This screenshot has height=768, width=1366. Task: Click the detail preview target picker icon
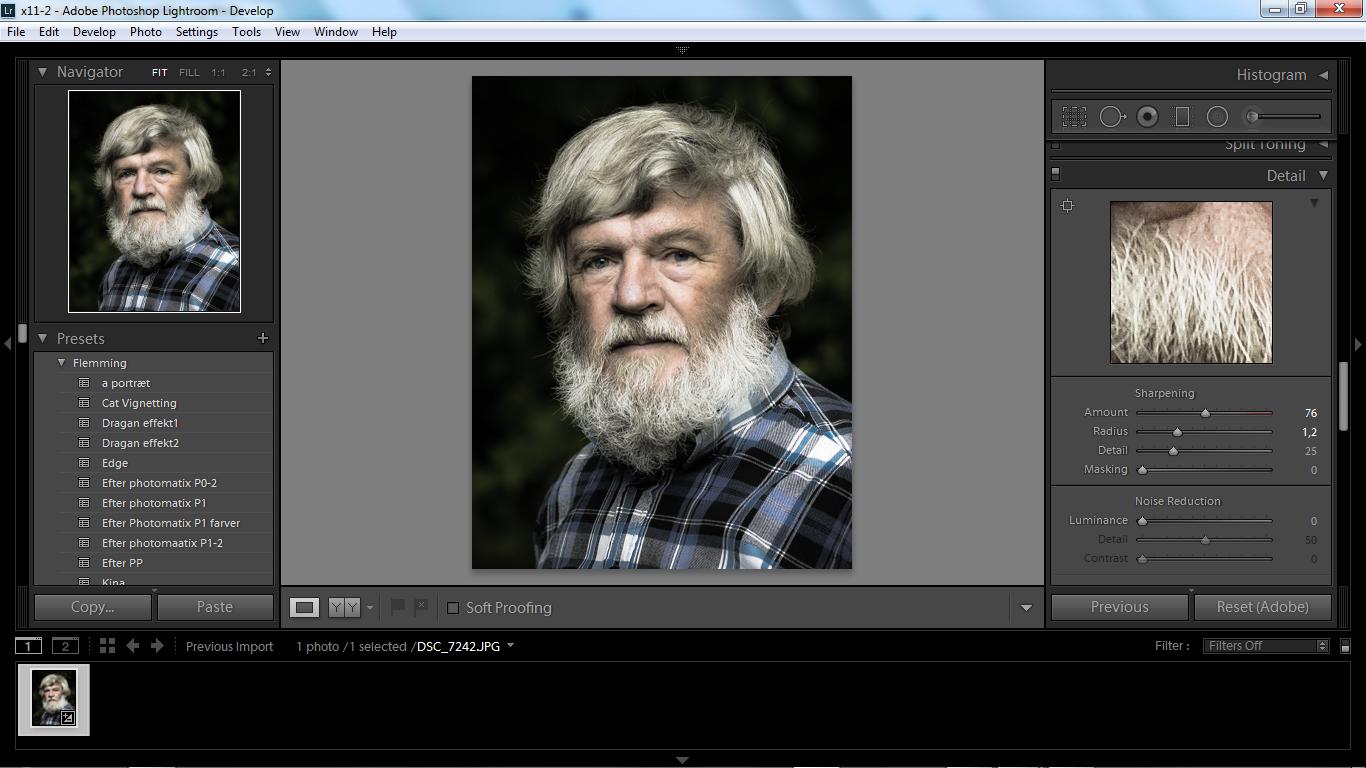pyautogui.click(x=1068, y=206)
